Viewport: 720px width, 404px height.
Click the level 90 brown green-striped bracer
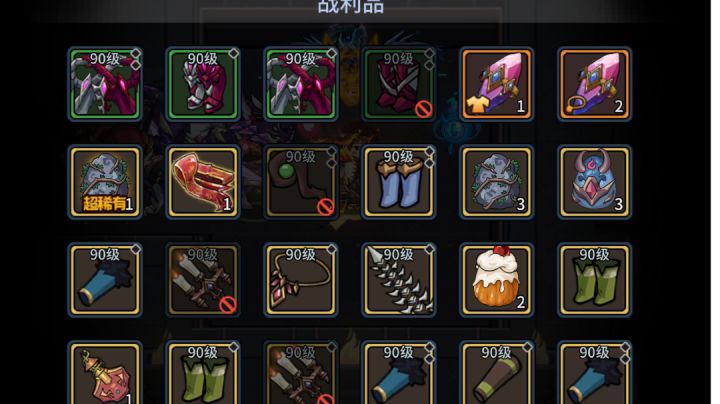pyautogui.click(x=496, y=373)
